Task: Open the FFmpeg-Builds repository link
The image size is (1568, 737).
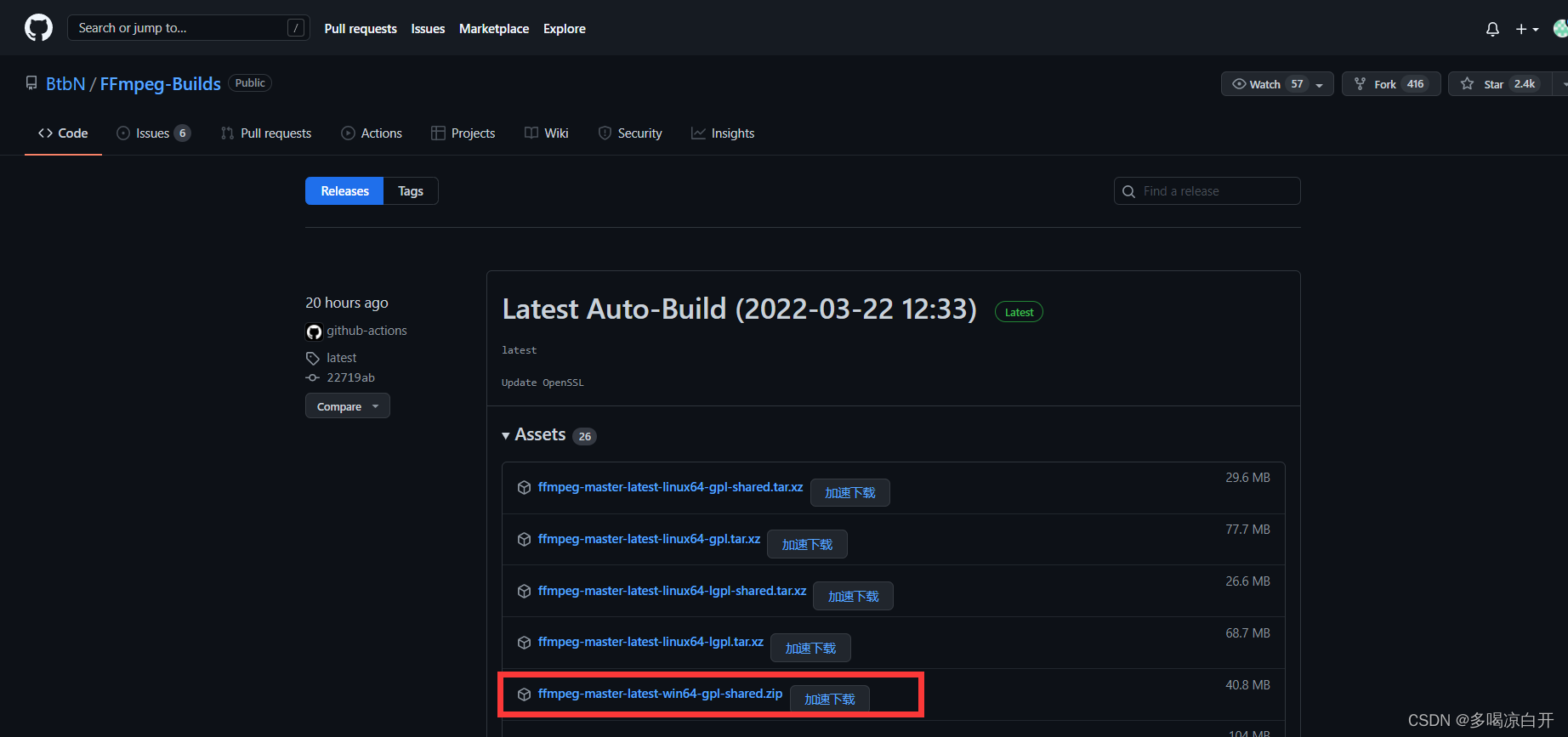Action: (x=161, y=83)
